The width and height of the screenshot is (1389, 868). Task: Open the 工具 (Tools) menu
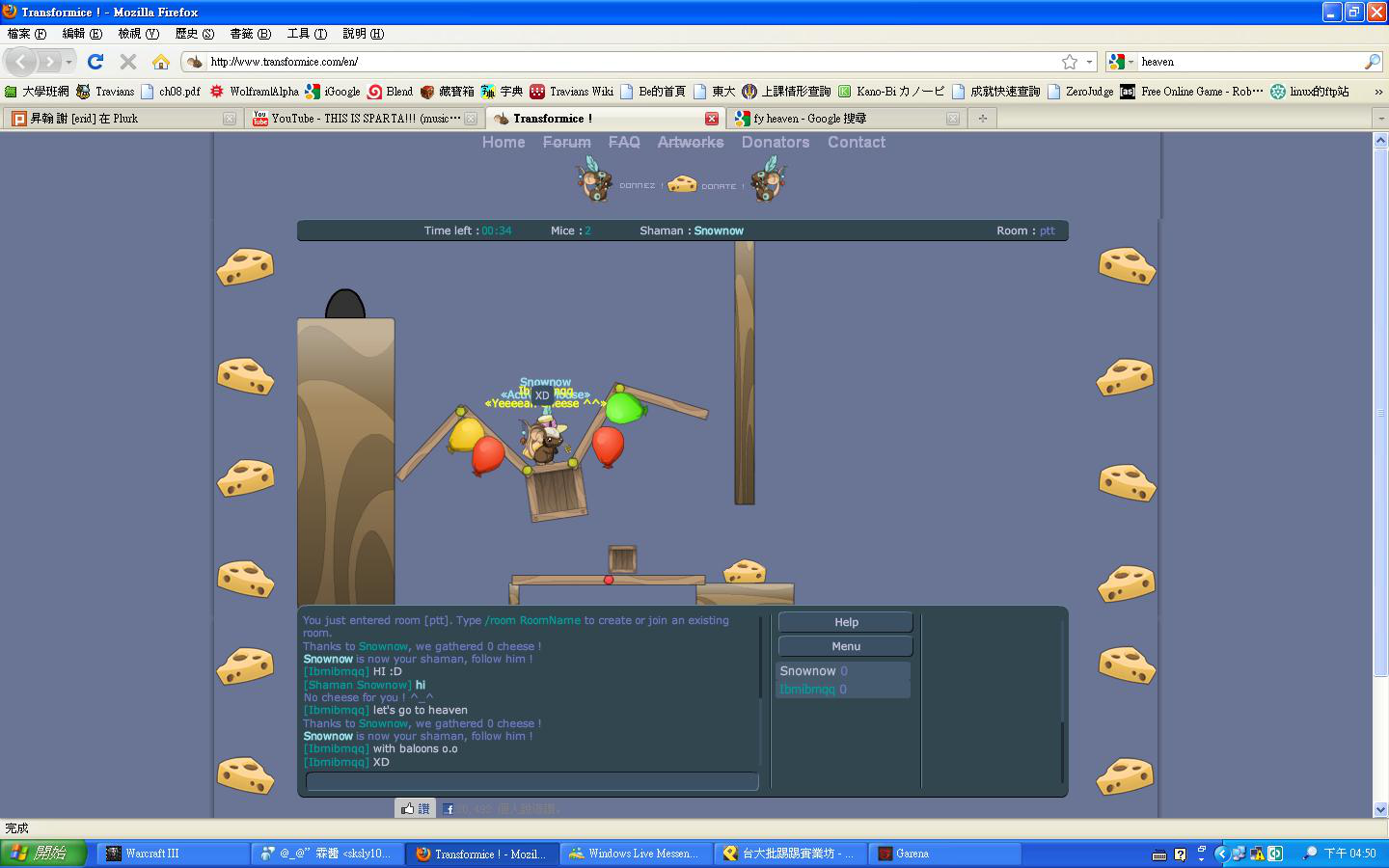pyautogui.click(x=307, y=34)
